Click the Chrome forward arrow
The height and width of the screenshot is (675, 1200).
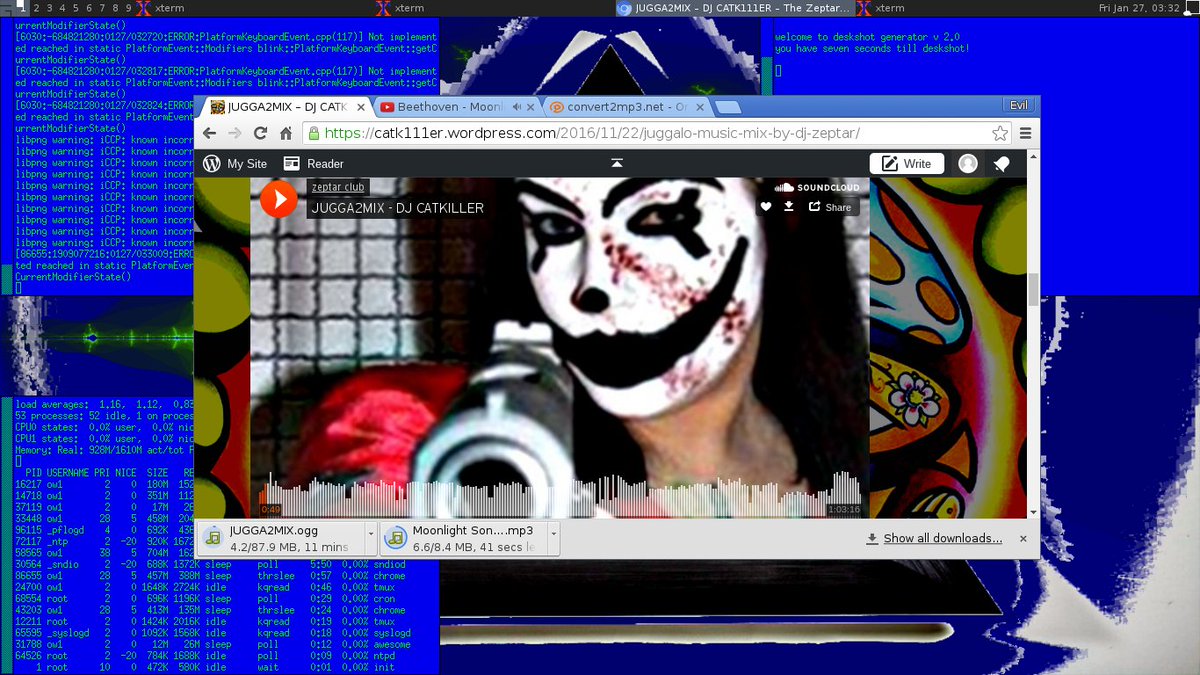click(x=235, y=133)
